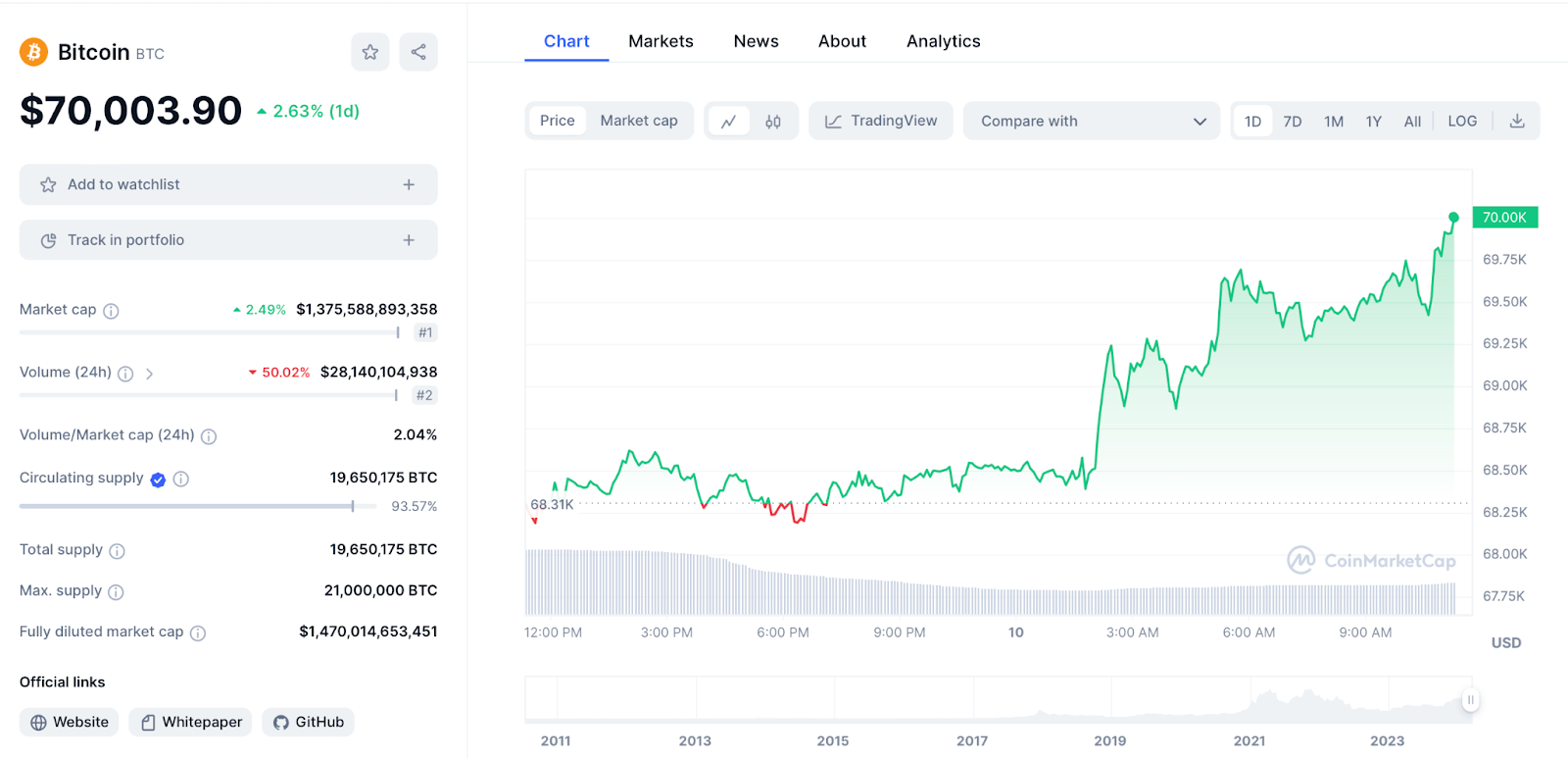Click star icon in Add to watchlist
This screenshot has width=1568, height=759.
click(x=48, y=184)
